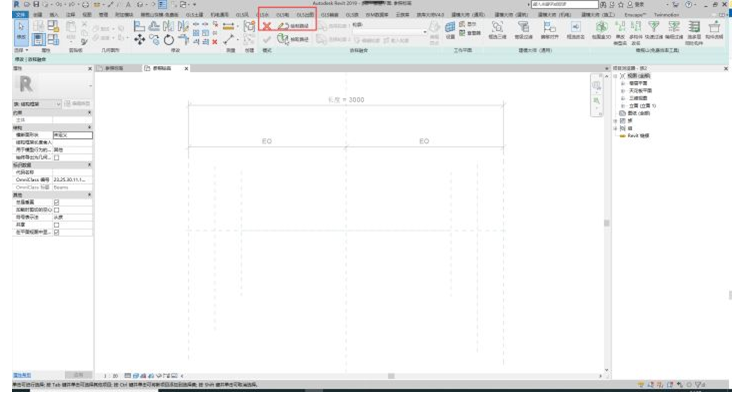Screen dimensions: 744x396
Task: Click the favorites star icon in title bar
Action: [x=621, y=4]
